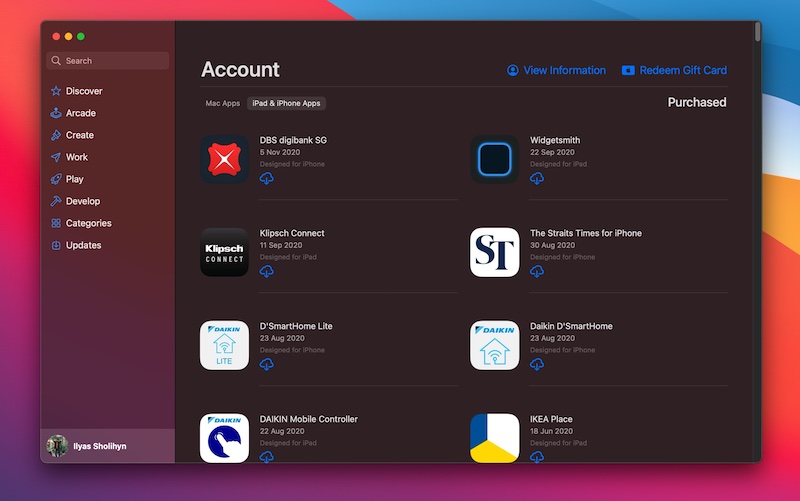Click the gift card icon
Viewport: 800px width, 501px height.
[x=628, y=70]
